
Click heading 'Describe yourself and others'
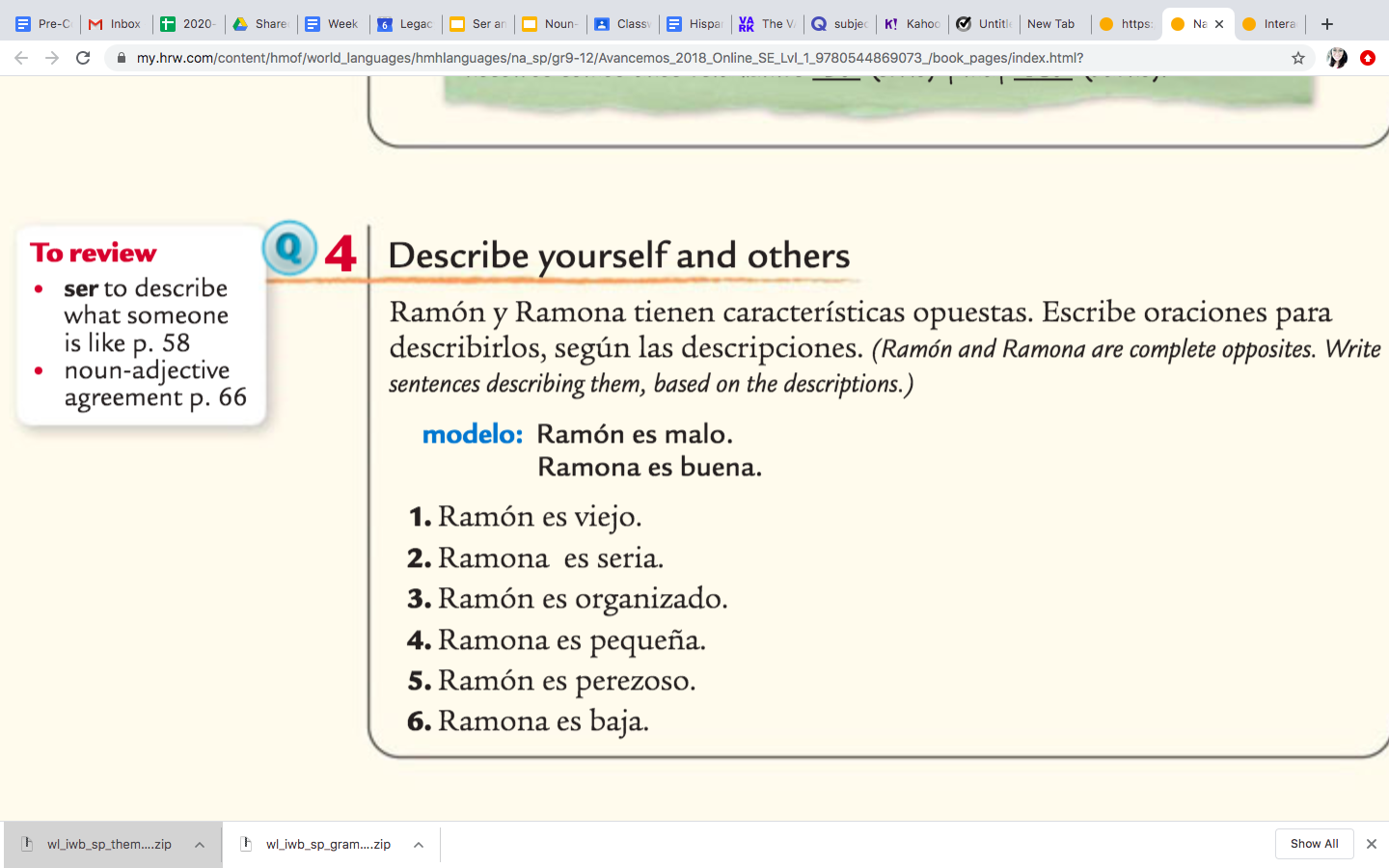pos(619,256)
